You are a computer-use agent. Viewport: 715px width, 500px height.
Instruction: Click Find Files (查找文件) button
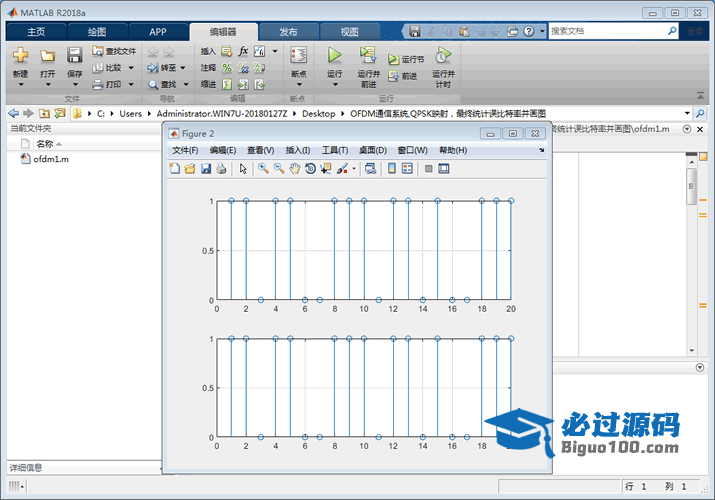[114, 51]
